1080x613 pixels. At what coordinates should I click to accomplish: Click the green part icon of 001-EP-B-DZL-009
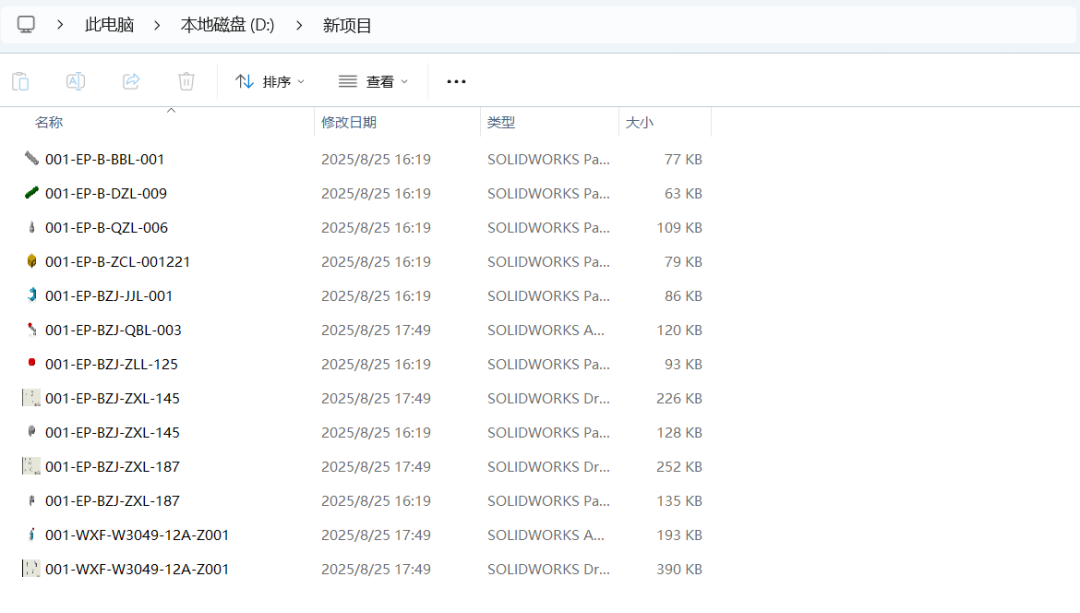[x=32, y=193]
